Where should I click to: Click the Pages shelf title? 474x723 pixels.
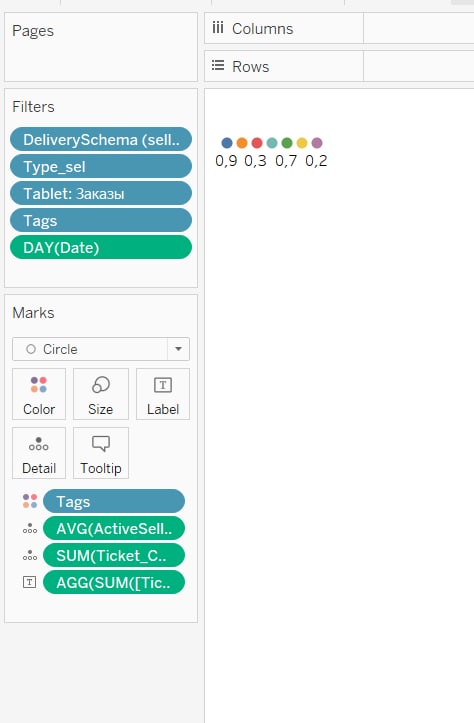point(33,31)
